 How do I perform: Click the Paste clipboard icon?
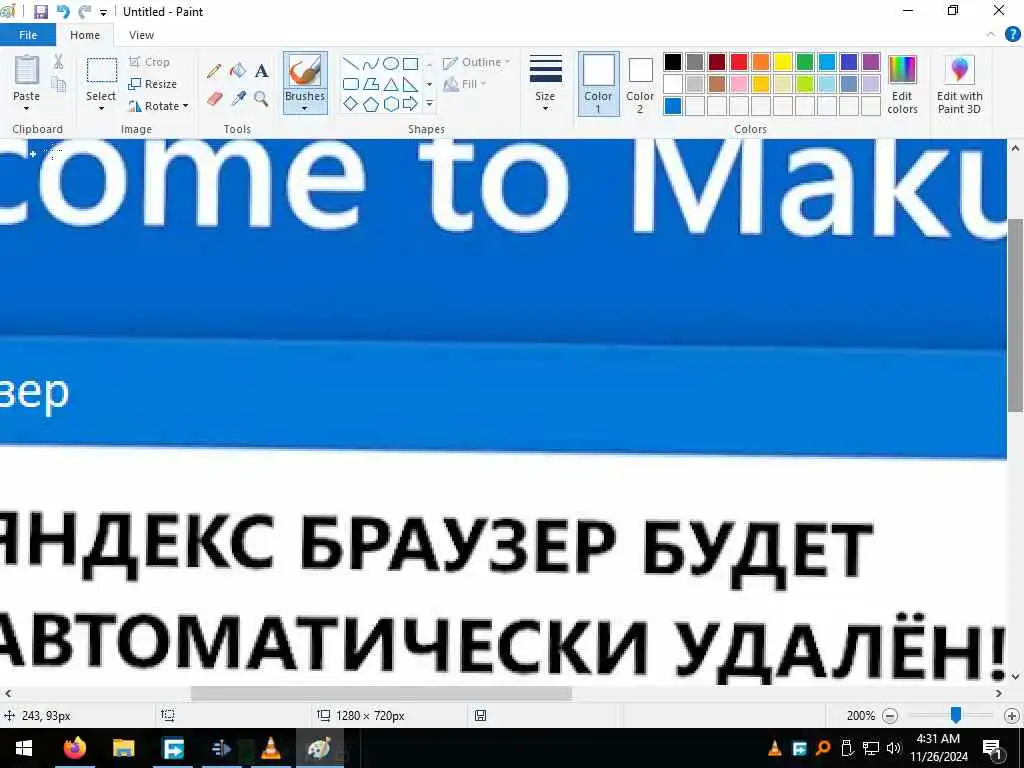(x=27, y=71)
